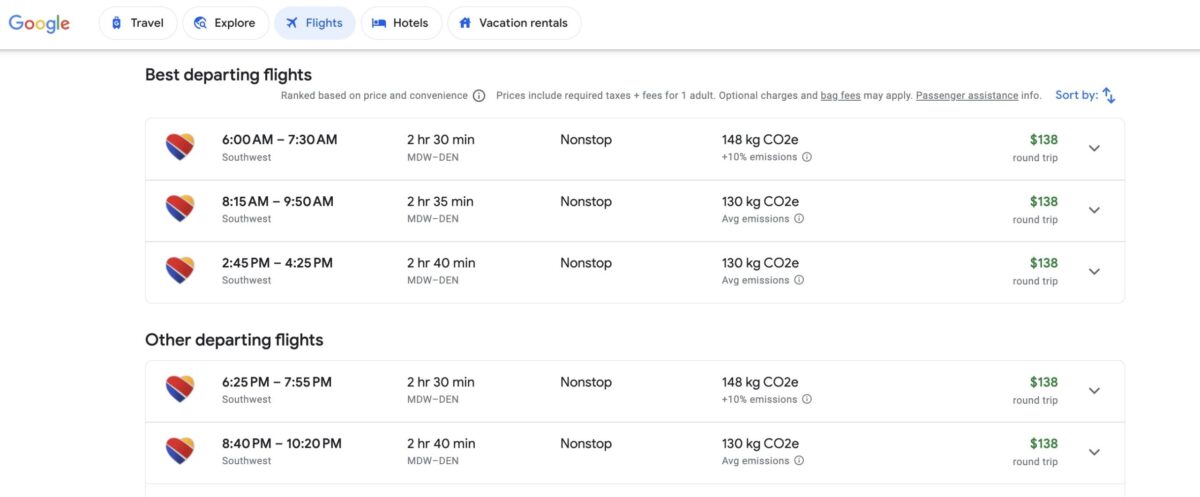Show emissions info for the 8:40 PM flight
Screen dimensions: 1200x497
coord(799,461)
